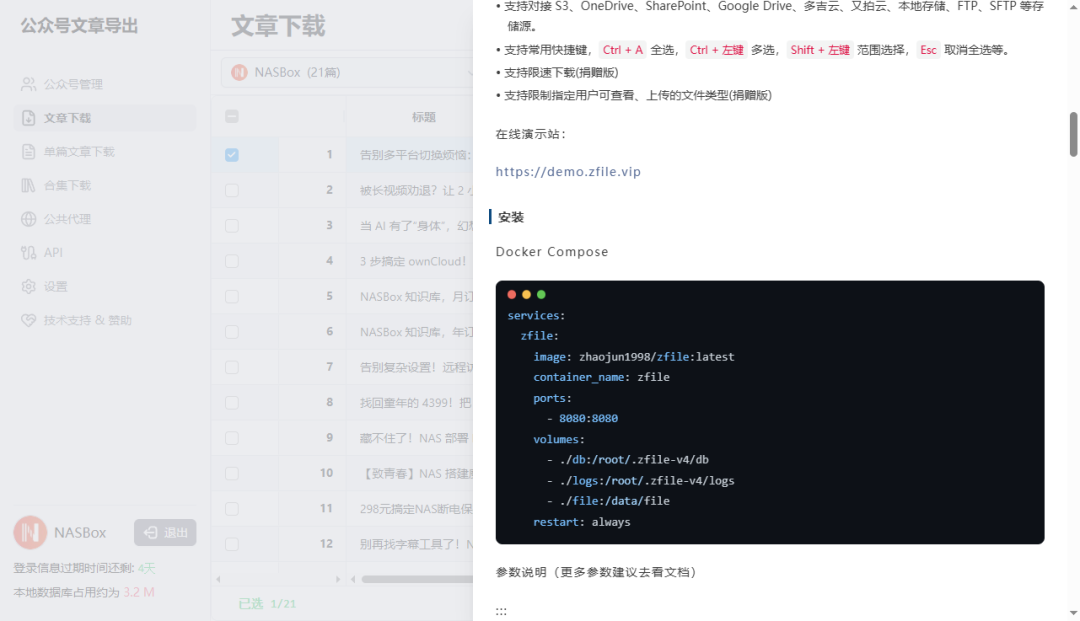Open the https://demo.zfile.vip demo link
Image resolution: width=1080 pixels, height=621 pixels.
tap(568, 172)
